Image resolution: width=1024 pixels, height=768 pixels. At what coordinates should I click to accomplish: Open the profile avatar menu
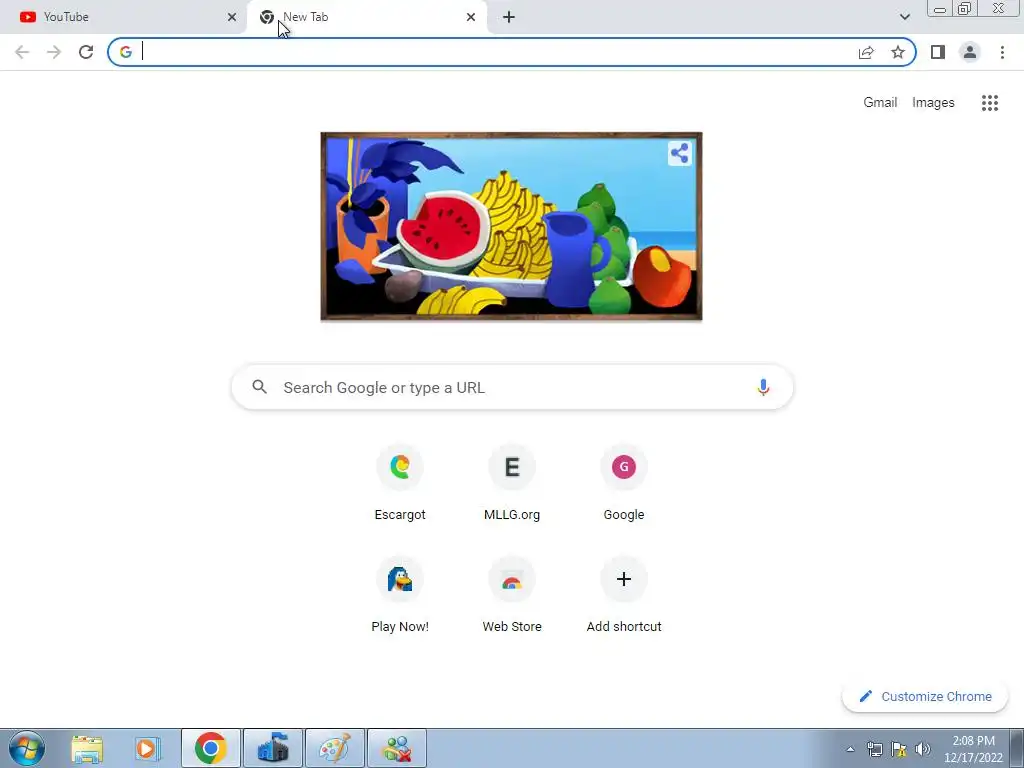click(x=970, y=52)
